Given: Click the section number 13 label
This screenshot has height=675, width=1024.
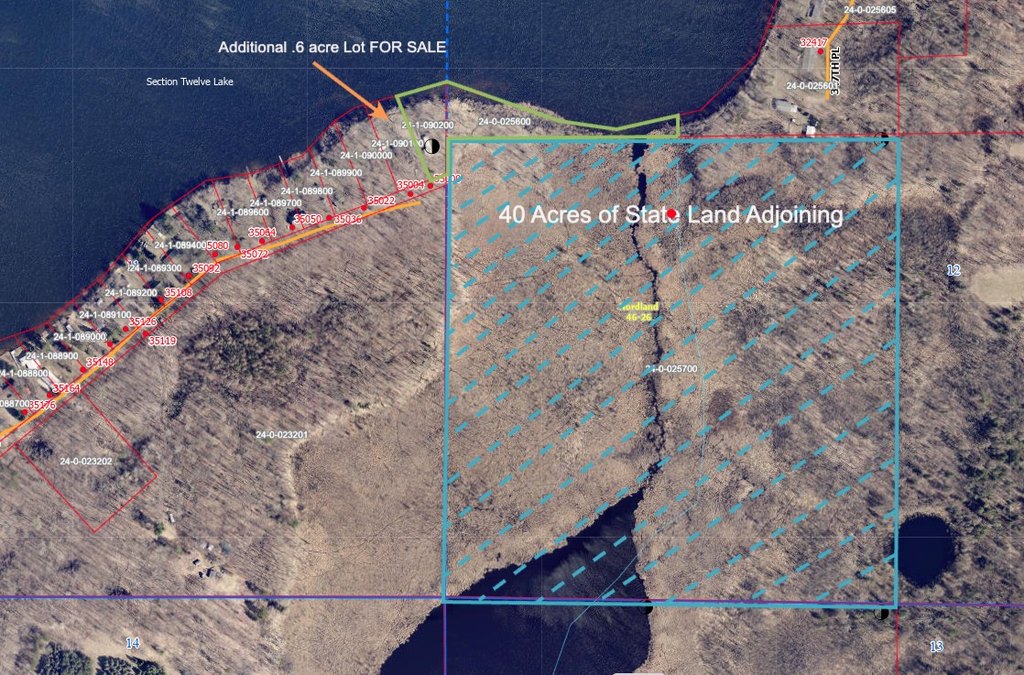Looking at the screenshot, I should pyautogui.click(x=936, y=646).
